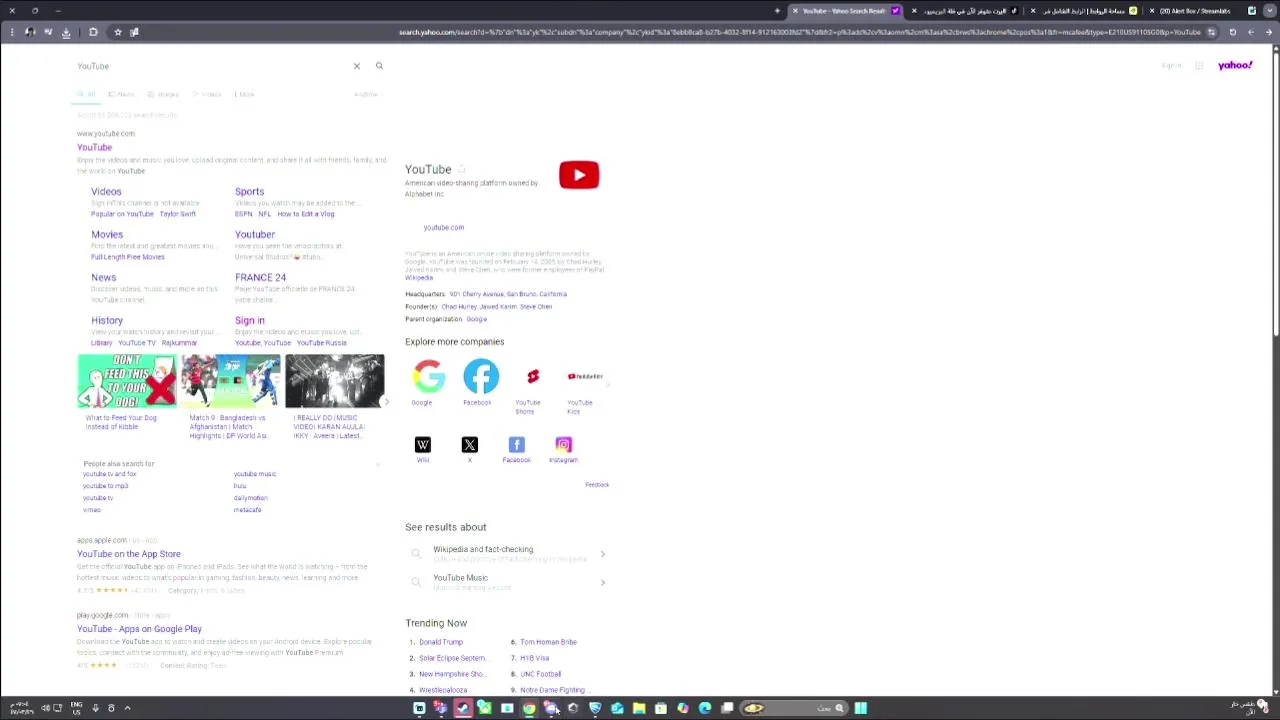
Task: Open the YouTube Shorts company icon
Action: [x=533, y=376]
